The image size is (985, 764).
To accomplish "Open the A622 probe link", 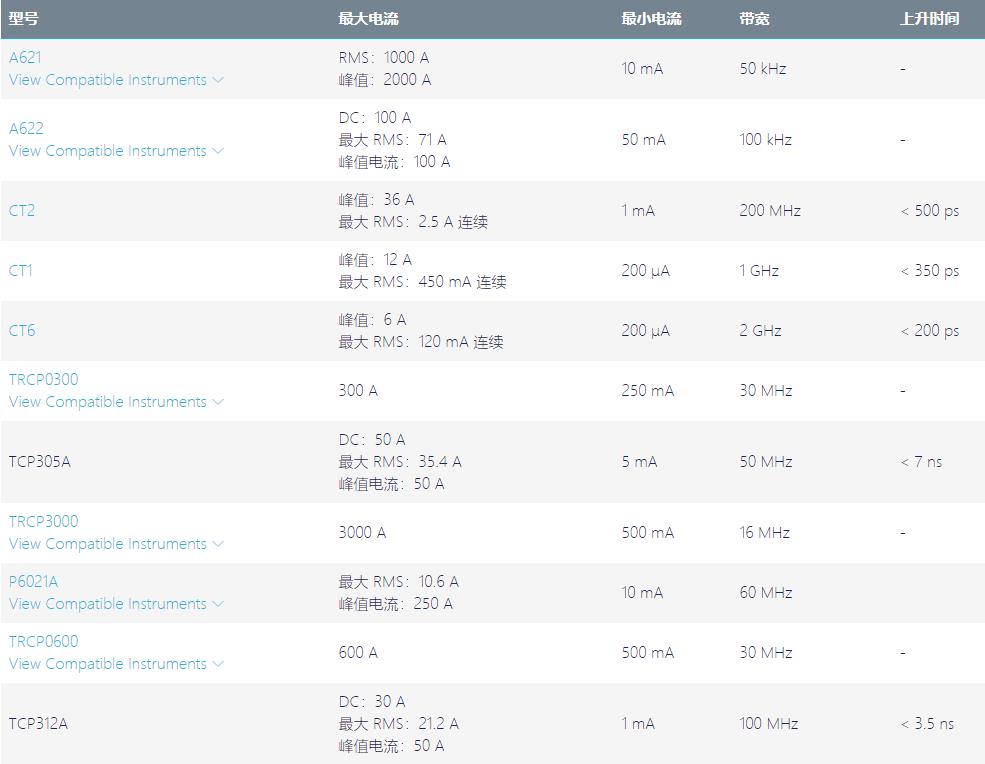I will coord(26,129).
